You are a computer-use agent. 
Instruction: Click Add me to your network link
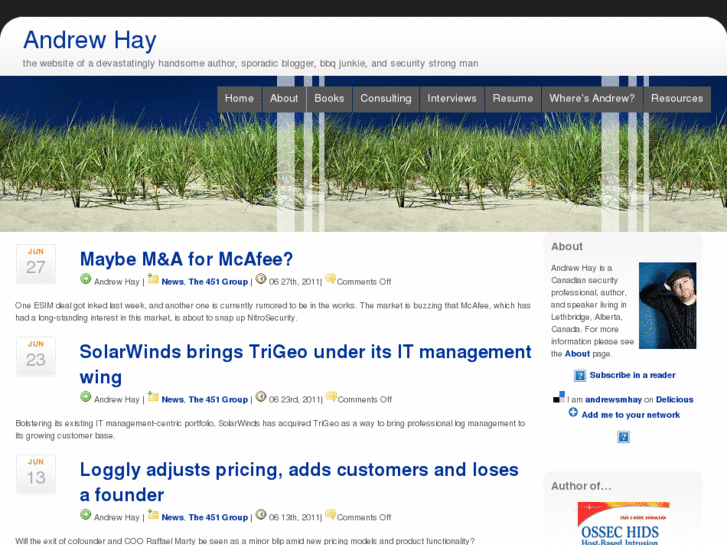(x=631, y=415)
